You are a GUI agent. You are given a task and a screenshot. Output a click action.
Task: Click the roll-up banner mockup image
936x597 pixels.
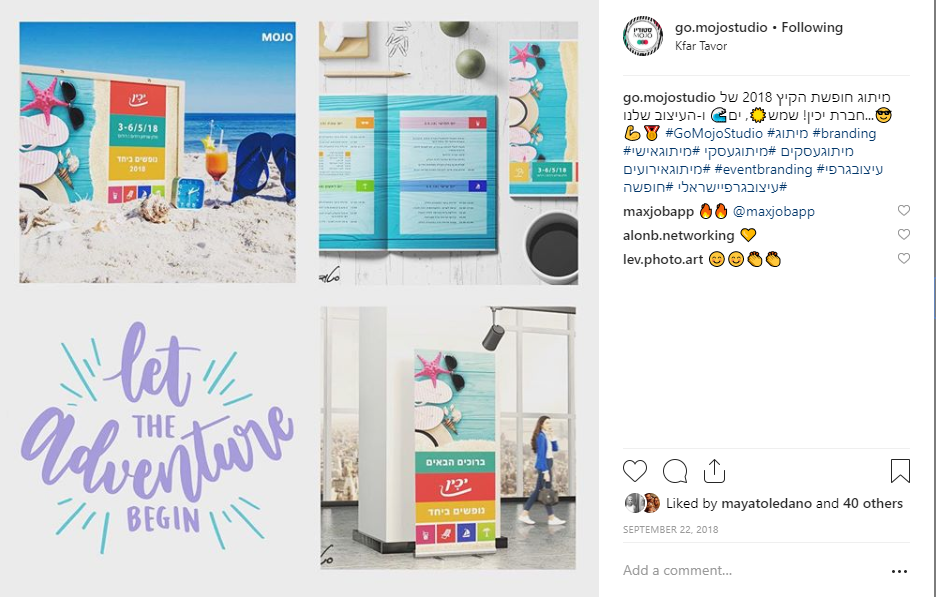tap(448, 438)
